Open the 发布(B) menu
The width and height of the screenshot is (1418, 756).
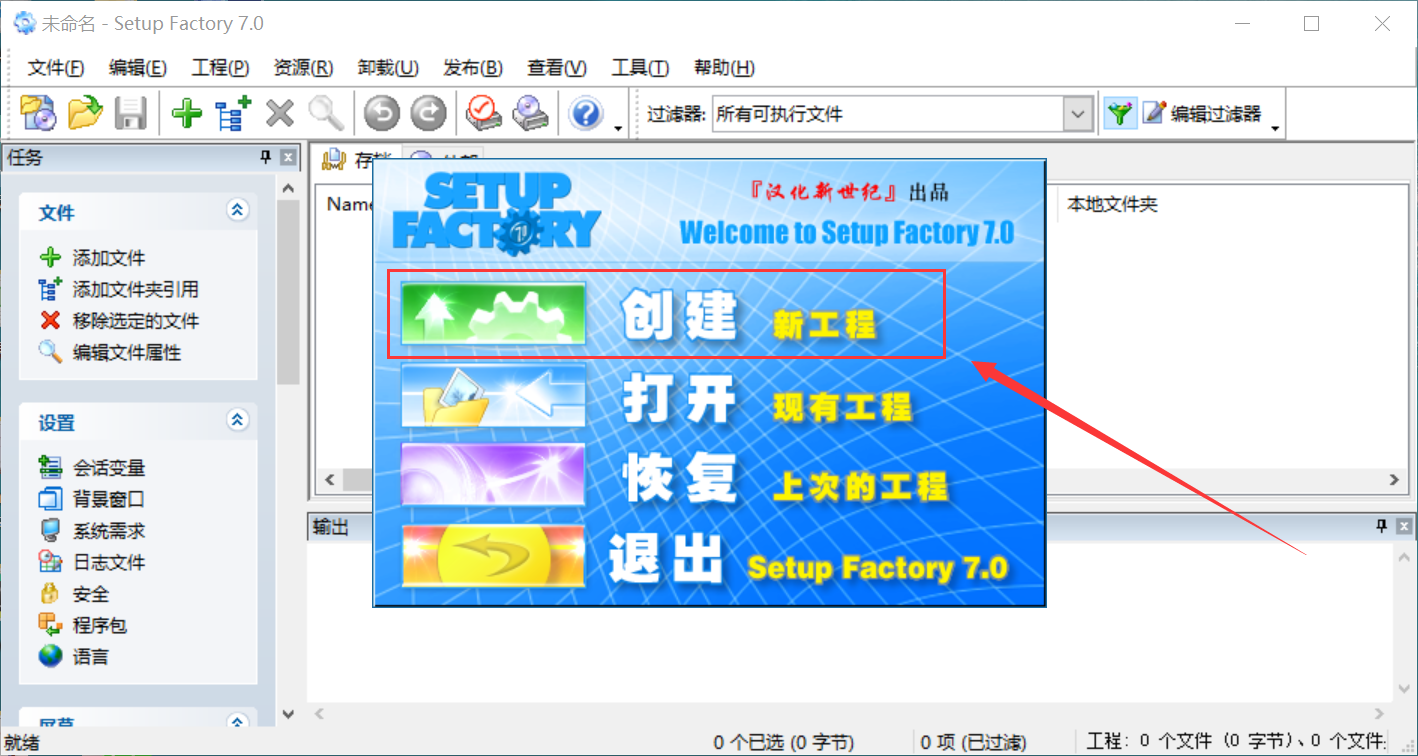473,68
